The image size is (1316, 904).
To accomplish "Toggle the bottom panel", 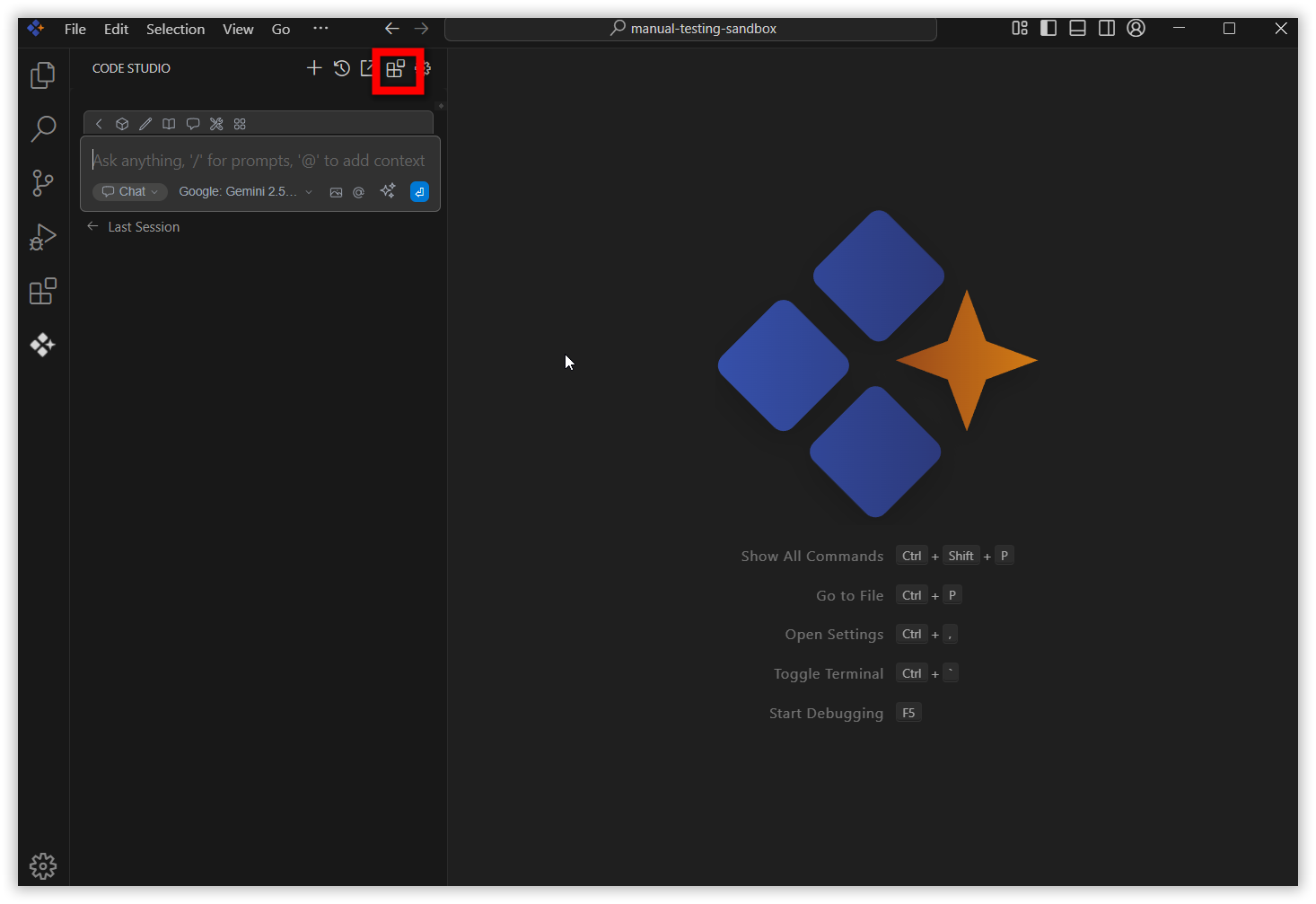I will tap(1077, 29).
